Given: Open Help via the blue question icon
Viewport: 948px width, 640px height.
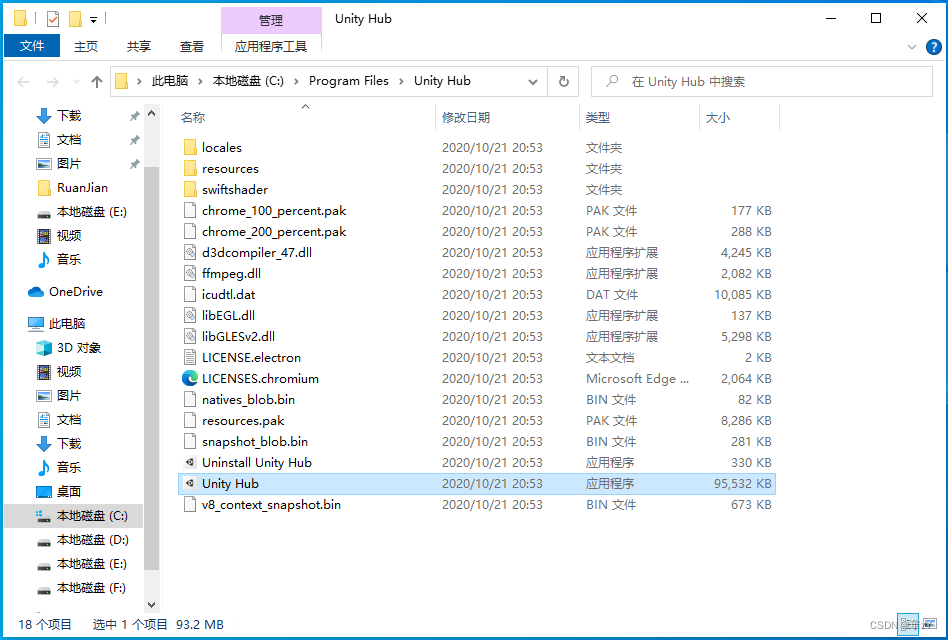Looking at the screenshot, I should tap(933, 47).
